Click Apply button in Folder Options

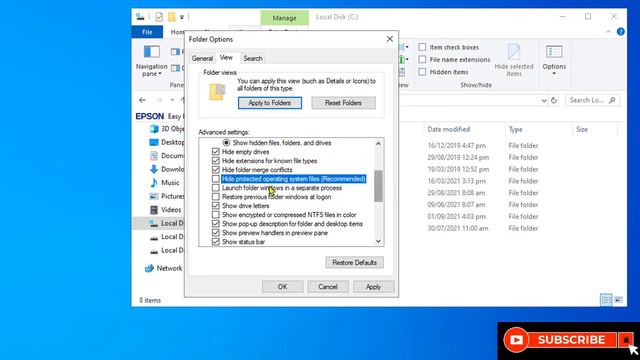coord(373,287)
